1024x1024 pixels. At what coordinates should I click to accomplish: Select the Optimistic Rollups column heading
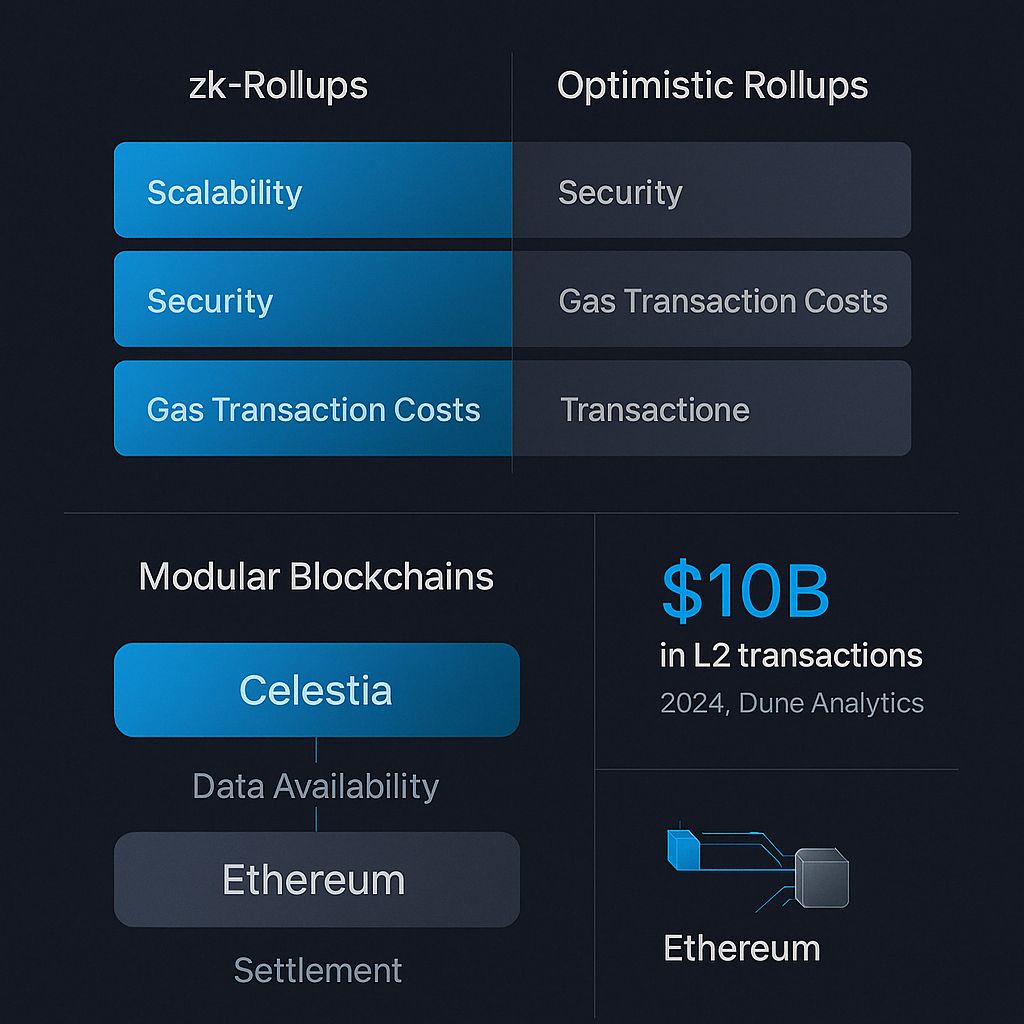click(x=712, y=86)
